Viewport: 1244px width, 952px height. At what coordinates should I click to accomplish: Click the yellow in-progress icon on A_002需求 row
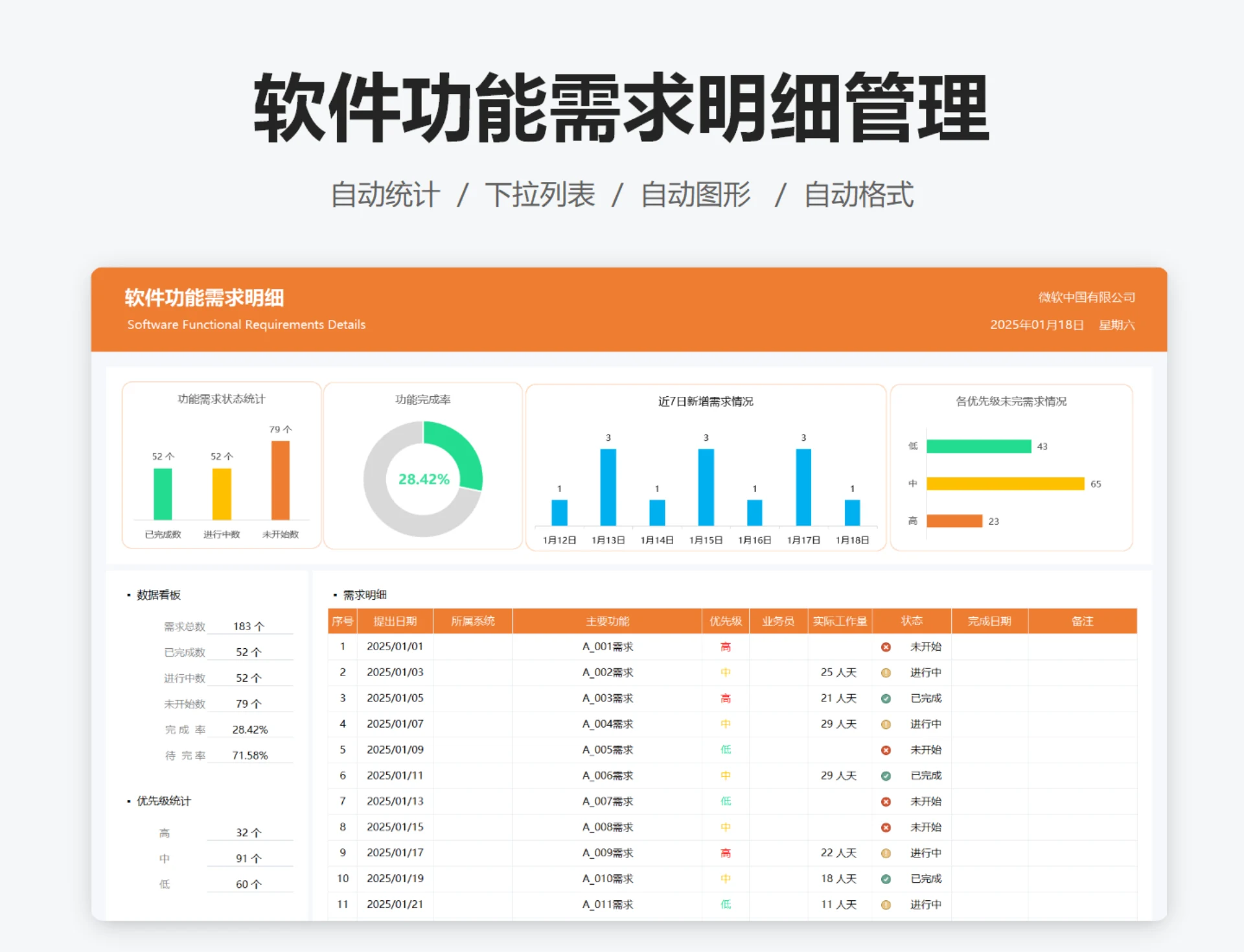coord(886,672)
